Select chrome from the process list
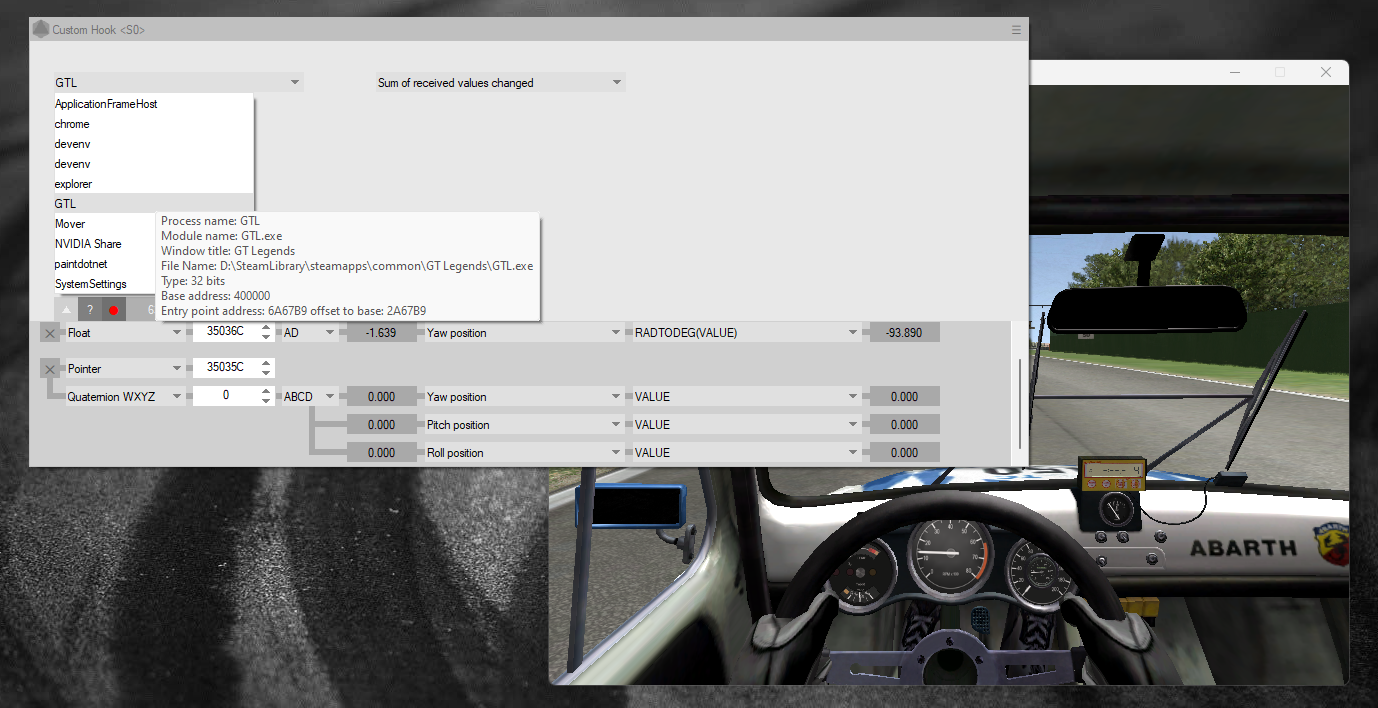 pos(72,124)
